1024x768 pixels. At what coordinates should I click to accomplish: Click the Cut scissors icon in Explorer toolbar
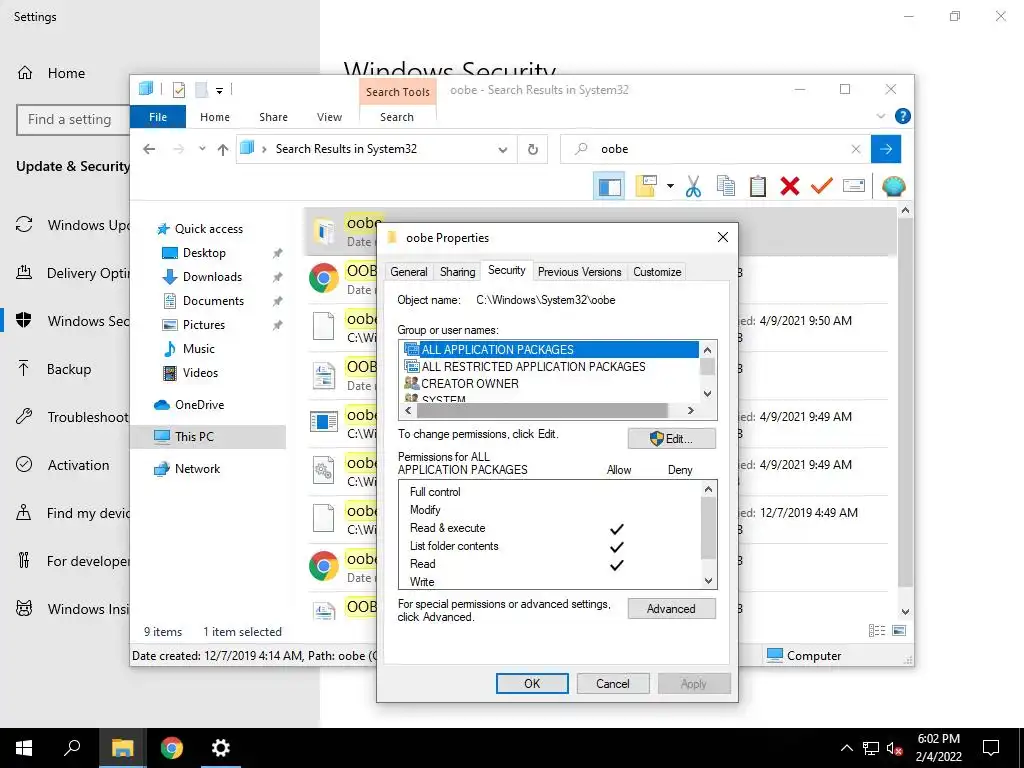click(x=693, y=186)
